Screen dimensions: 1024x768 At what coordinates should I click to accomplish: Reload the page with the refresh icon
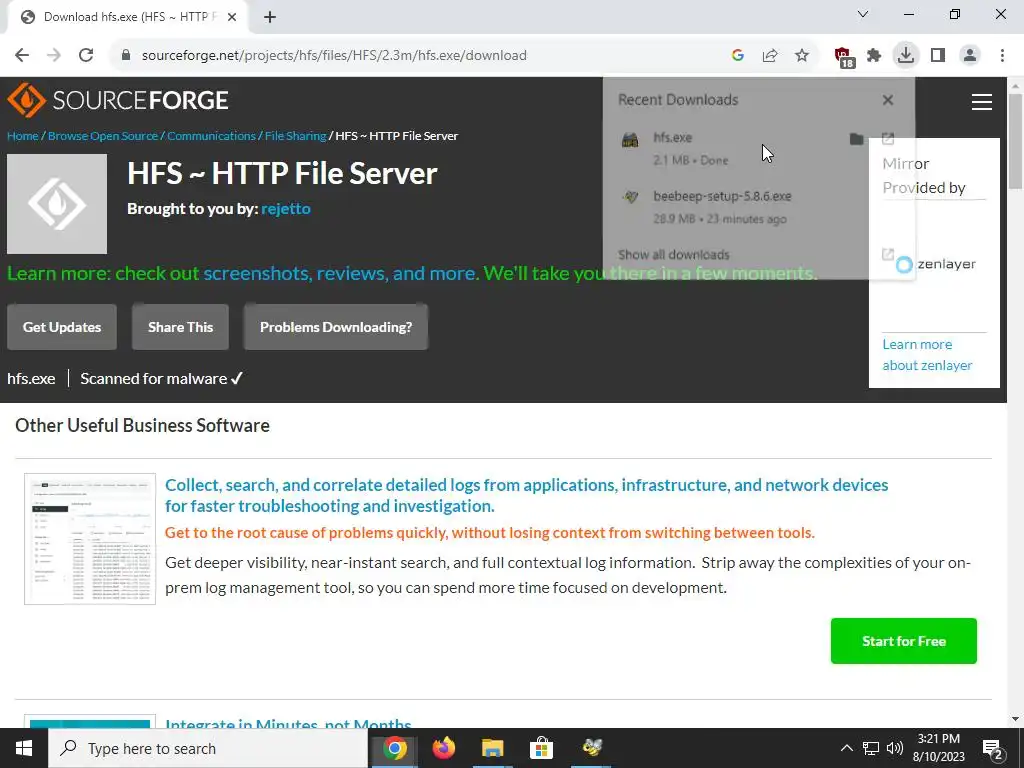coord(86,56)
